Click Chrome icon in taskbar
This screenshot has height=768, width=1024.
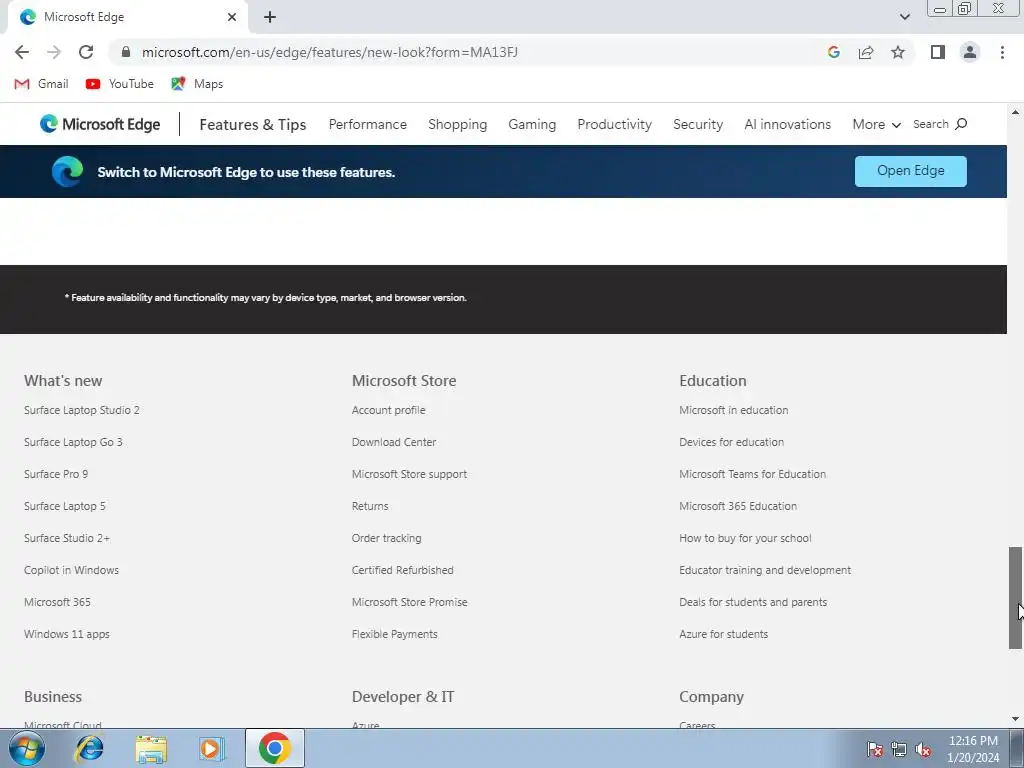pos(275,748)
